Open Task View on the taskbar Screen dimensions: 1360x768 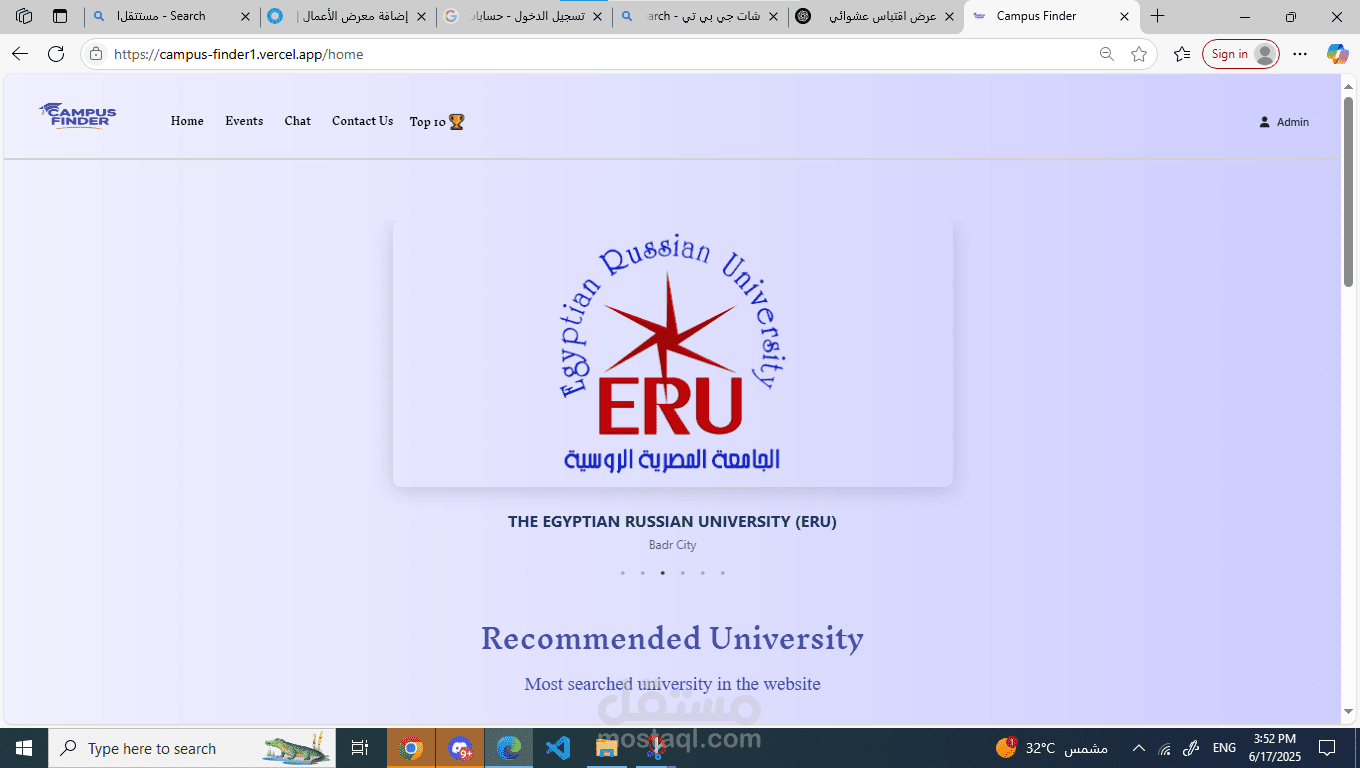coord(360,748)
